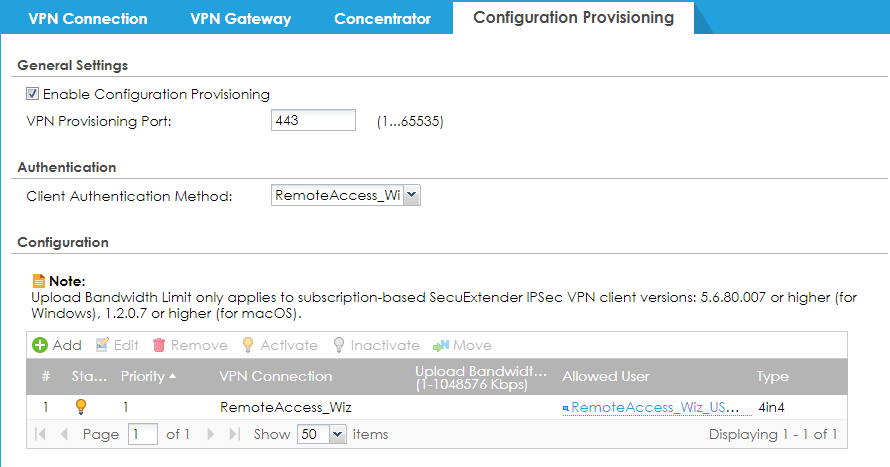Click the Edit pencil icon
This screenshot has height=467, width=890.
click(x=102, y=345)
